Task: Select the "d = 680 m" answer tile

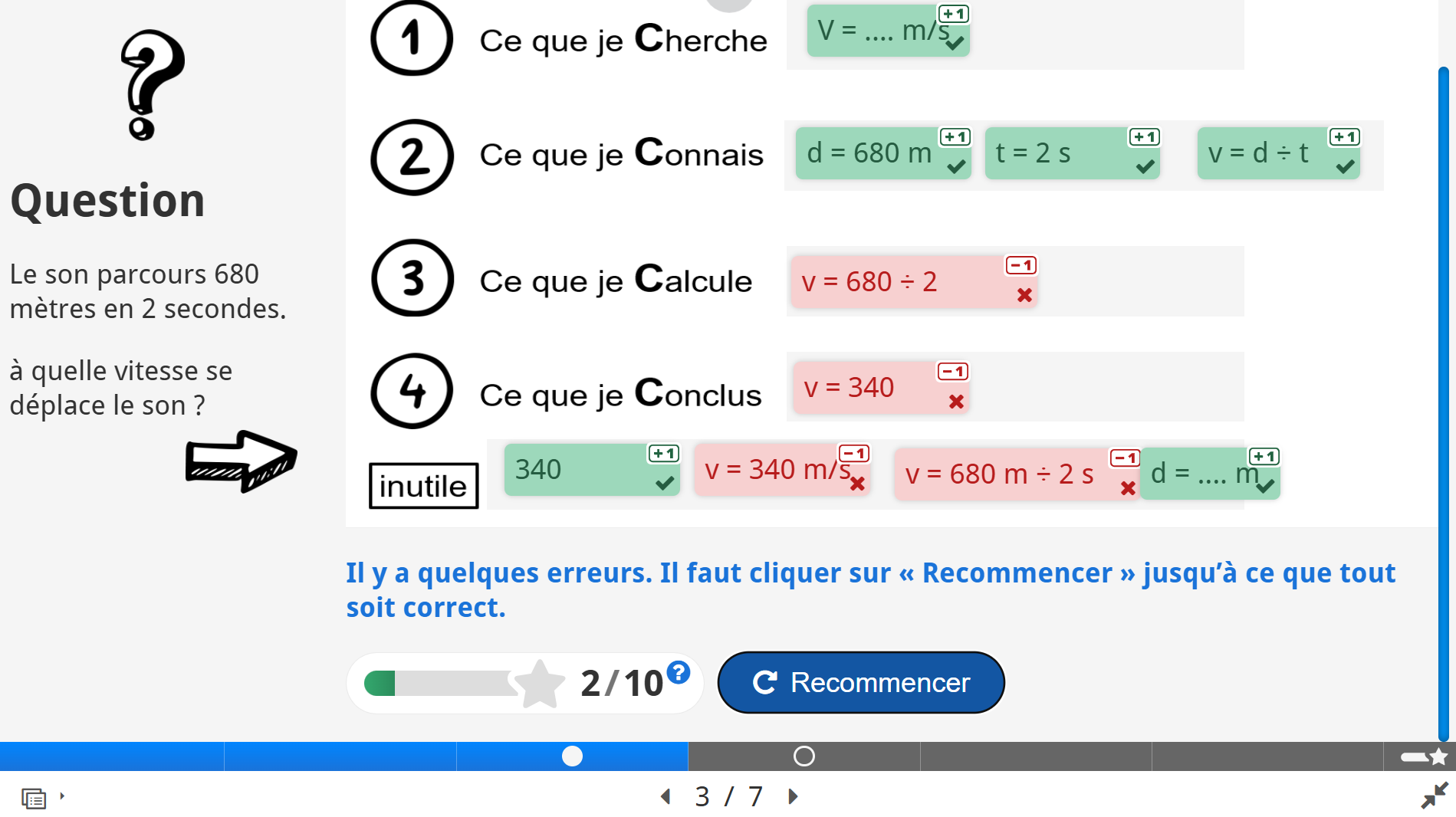Action: point(869,153)
